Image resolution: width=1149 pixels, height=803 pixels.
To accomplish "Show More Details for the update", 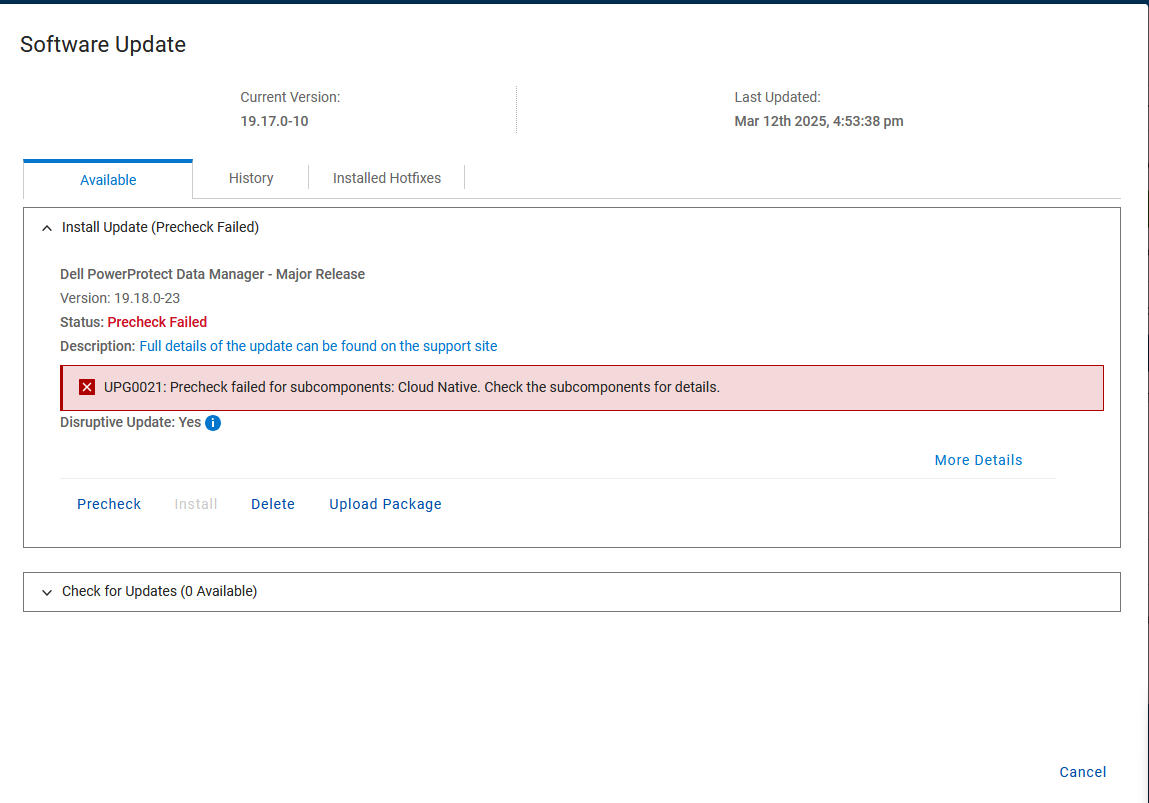I will click(x=978, y=460).
